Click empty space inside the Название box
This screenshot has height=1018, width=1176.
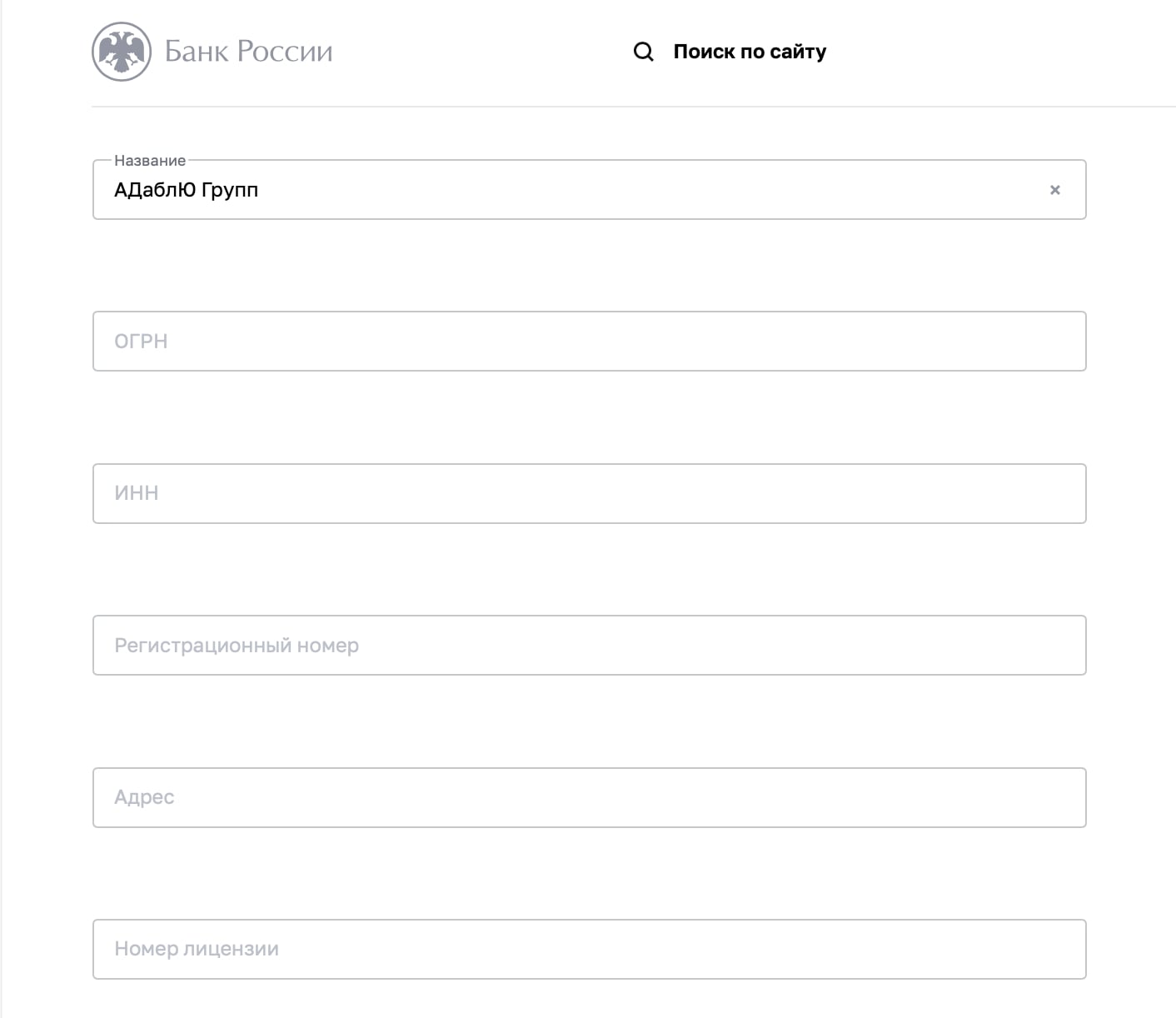[x=650, y=190]
